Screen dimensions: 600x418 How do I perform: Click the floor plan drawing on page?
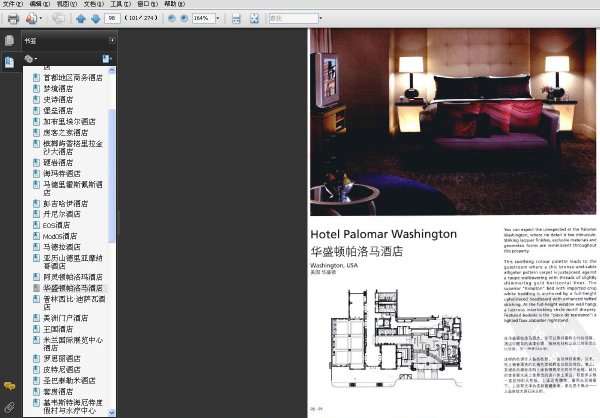click(x=396, y=338)
